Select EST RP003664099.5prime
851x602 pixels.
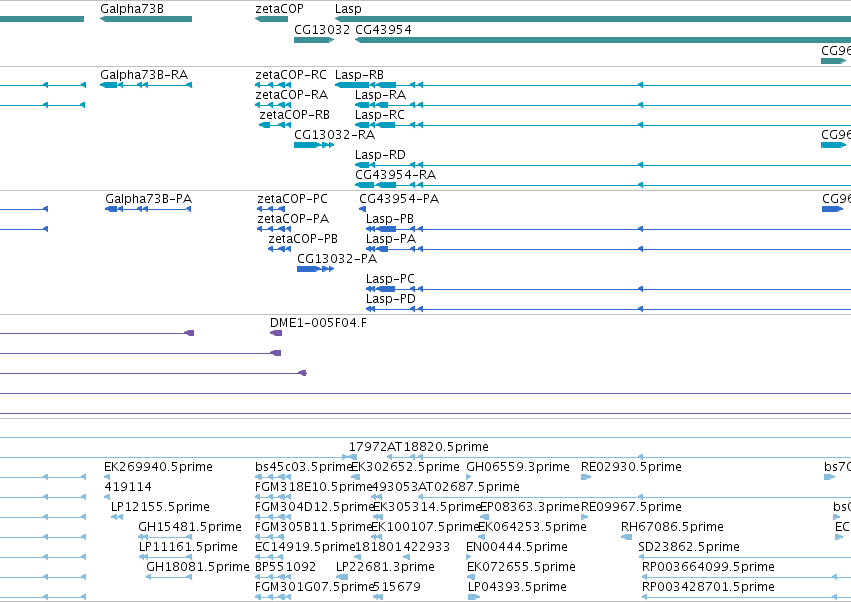[x=708, y=567]
